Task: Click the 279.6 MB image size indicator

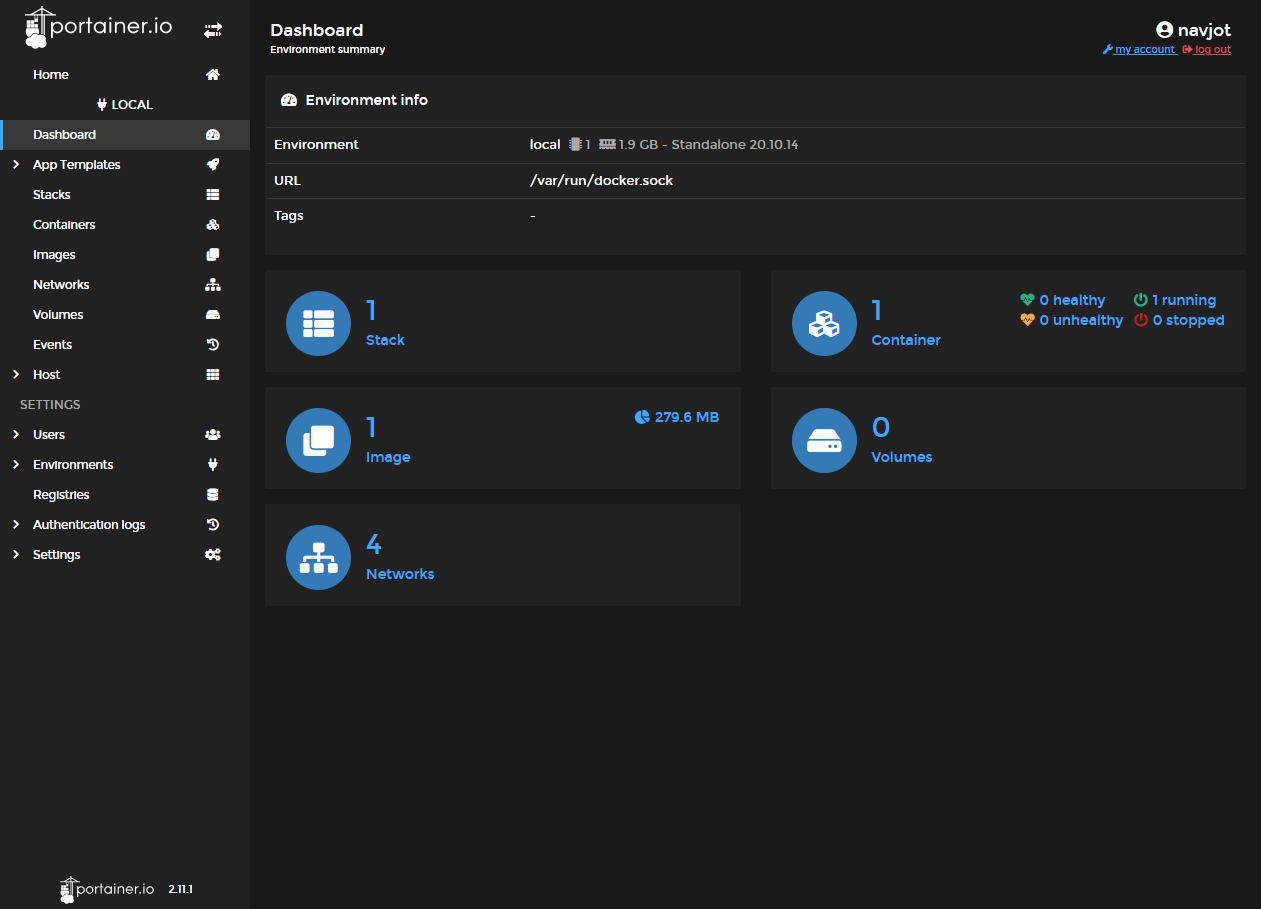Action: click(677, 417)
